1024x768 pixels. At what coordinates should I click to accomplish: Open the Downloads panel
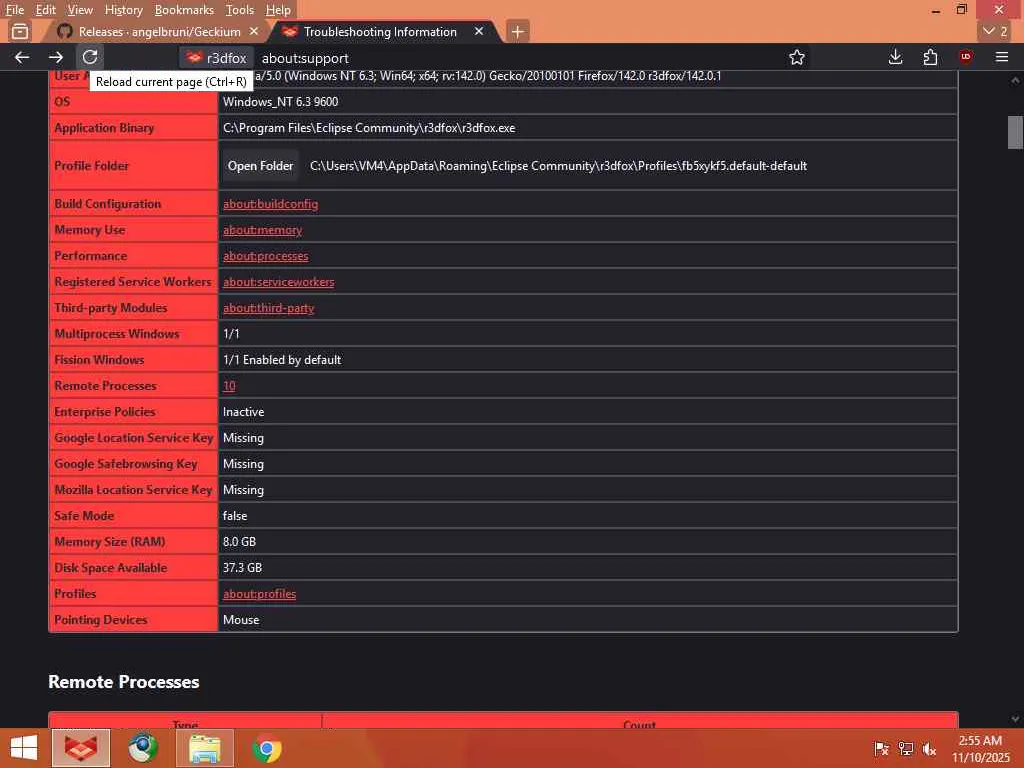click(895, 57)
